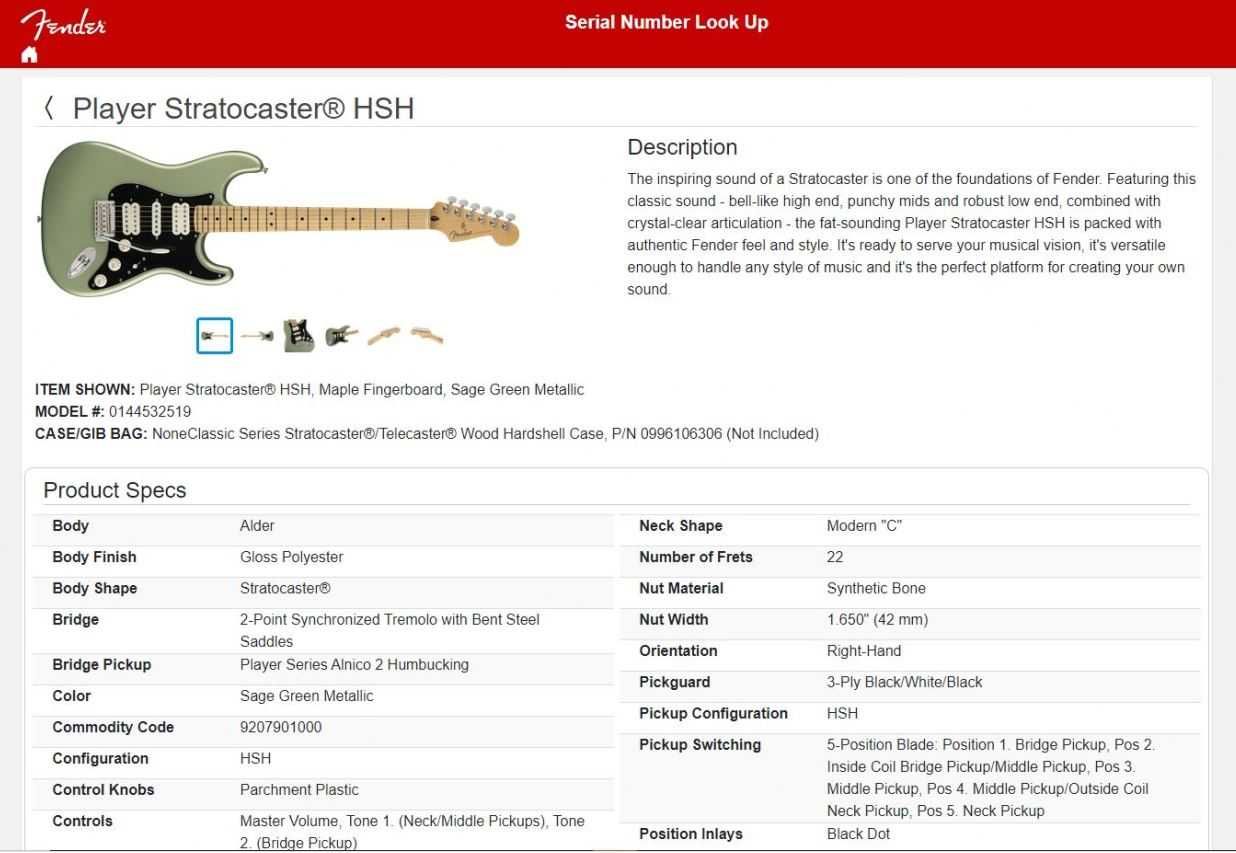Click the Product Specs section heading
The width and height of the screenshot is (1236, 853).
coord(115,490)
